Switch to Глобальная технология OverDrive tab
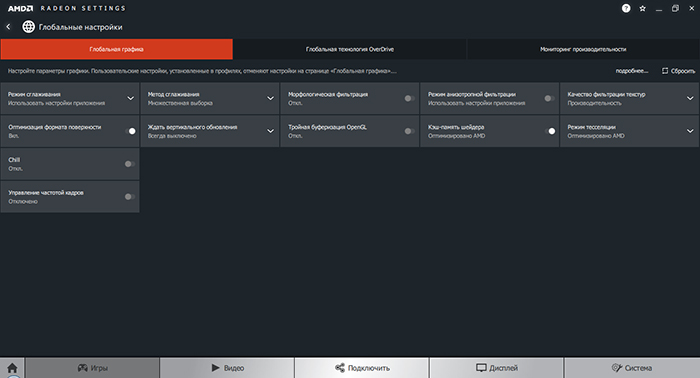700x378 pixels. 350,49
